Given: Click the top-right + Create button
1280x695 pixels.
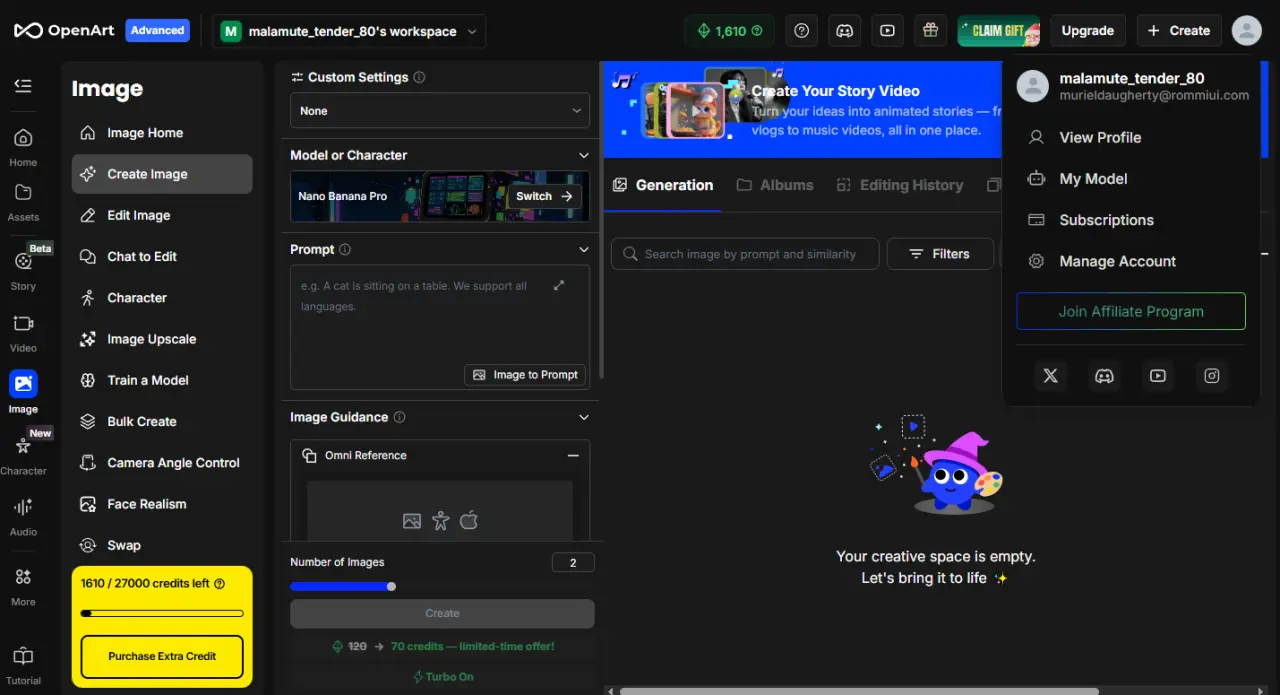Looking at the screenshot, I should point(1179,31).
